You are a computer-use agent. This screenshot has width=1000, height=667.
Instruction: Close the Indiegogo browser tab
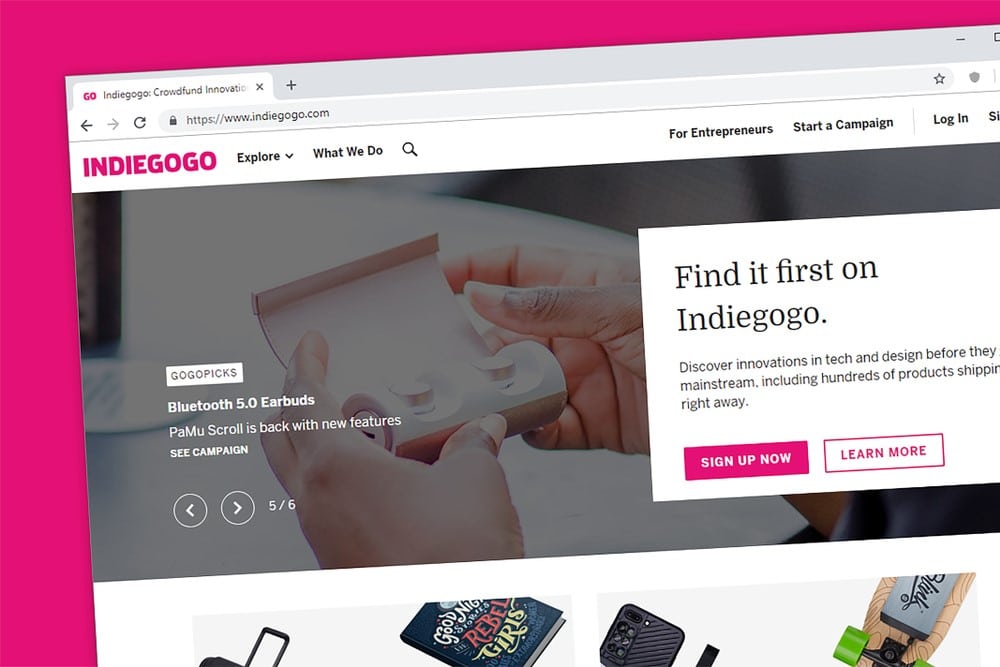[x=260, y=87]
